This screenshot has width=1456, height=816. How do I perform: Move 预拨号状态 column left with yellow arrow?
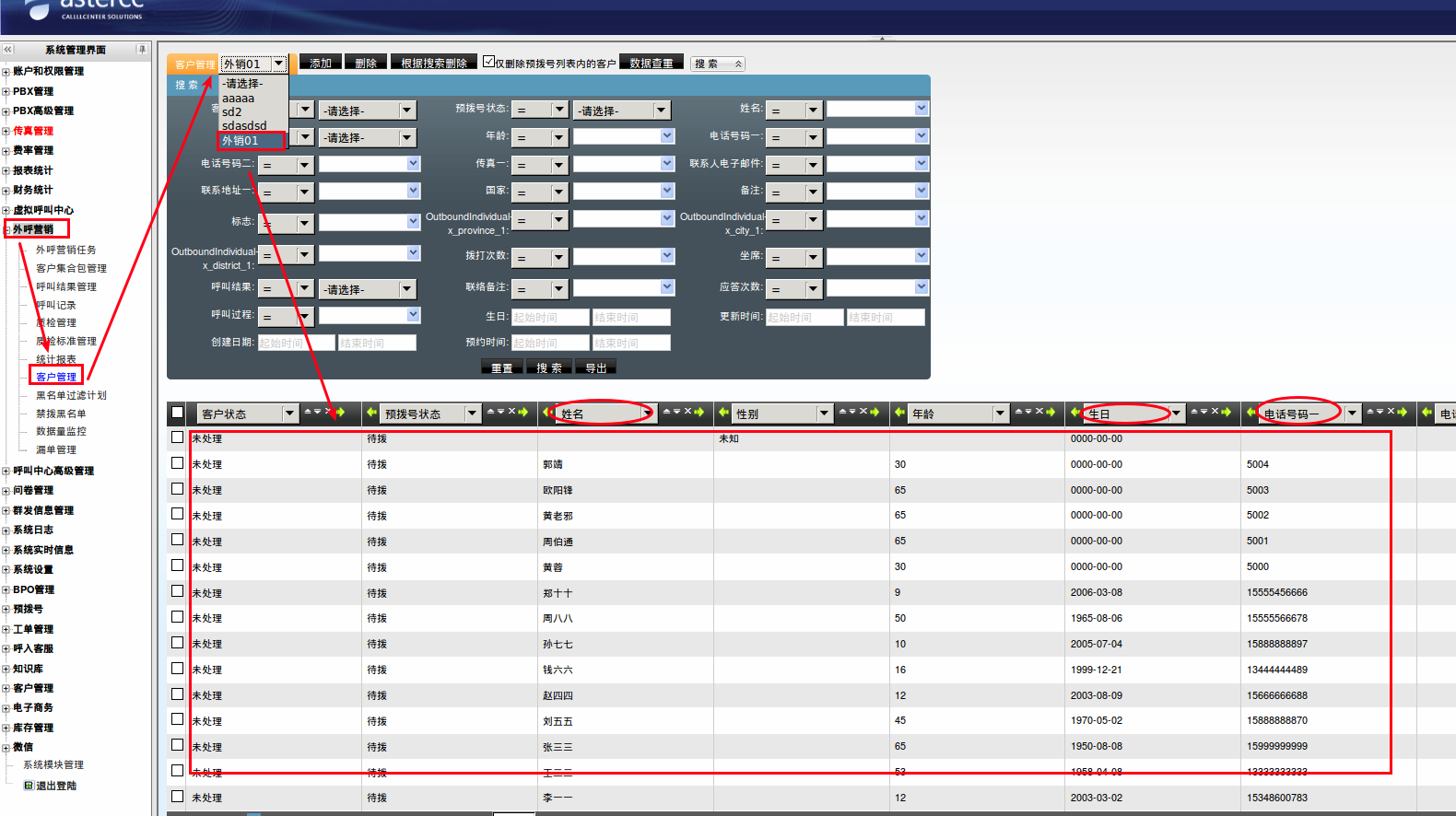[371, 413]
